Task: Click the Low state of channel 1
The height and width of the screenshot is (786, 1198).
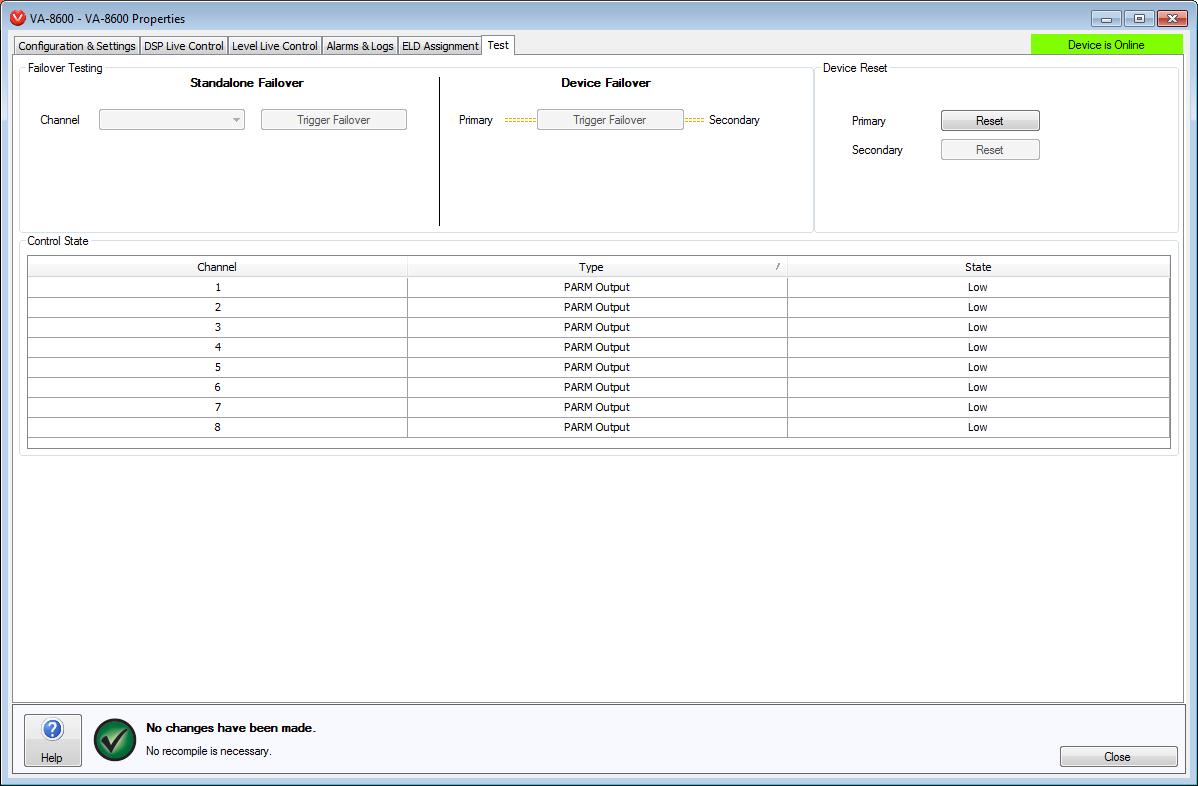Action: click(x=978, y=287)
